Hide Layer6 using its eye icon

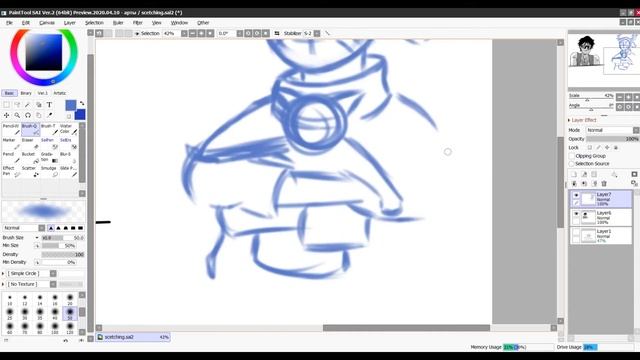point(576,214)
